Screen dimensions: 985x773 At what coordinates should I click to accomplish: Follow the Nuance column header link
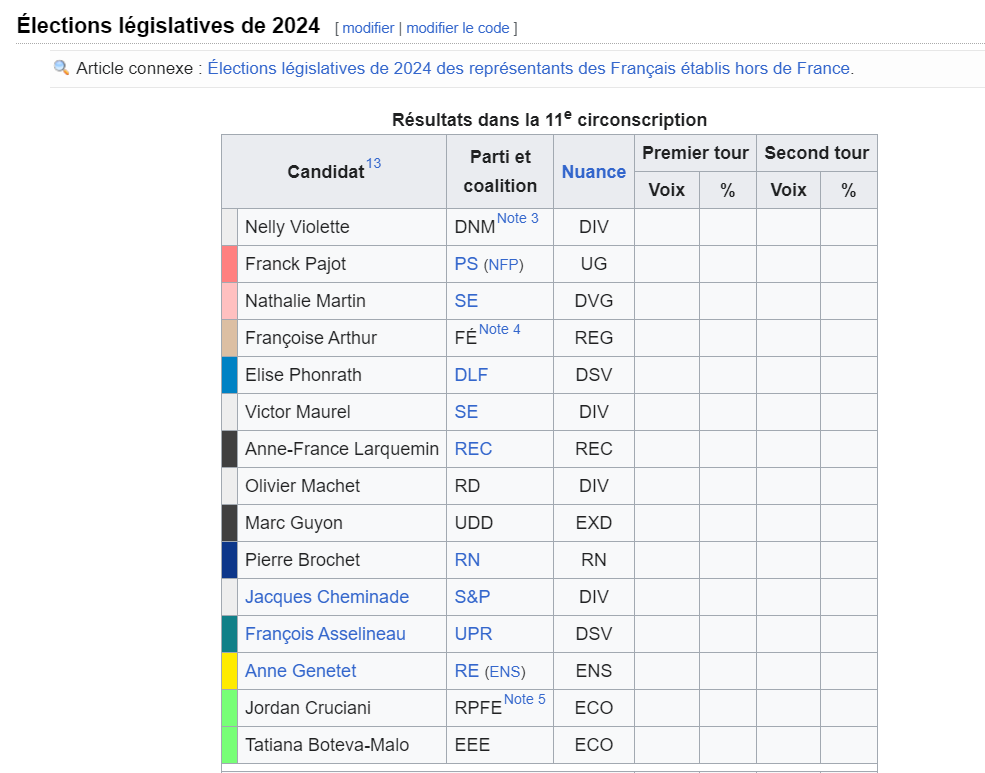594,172
